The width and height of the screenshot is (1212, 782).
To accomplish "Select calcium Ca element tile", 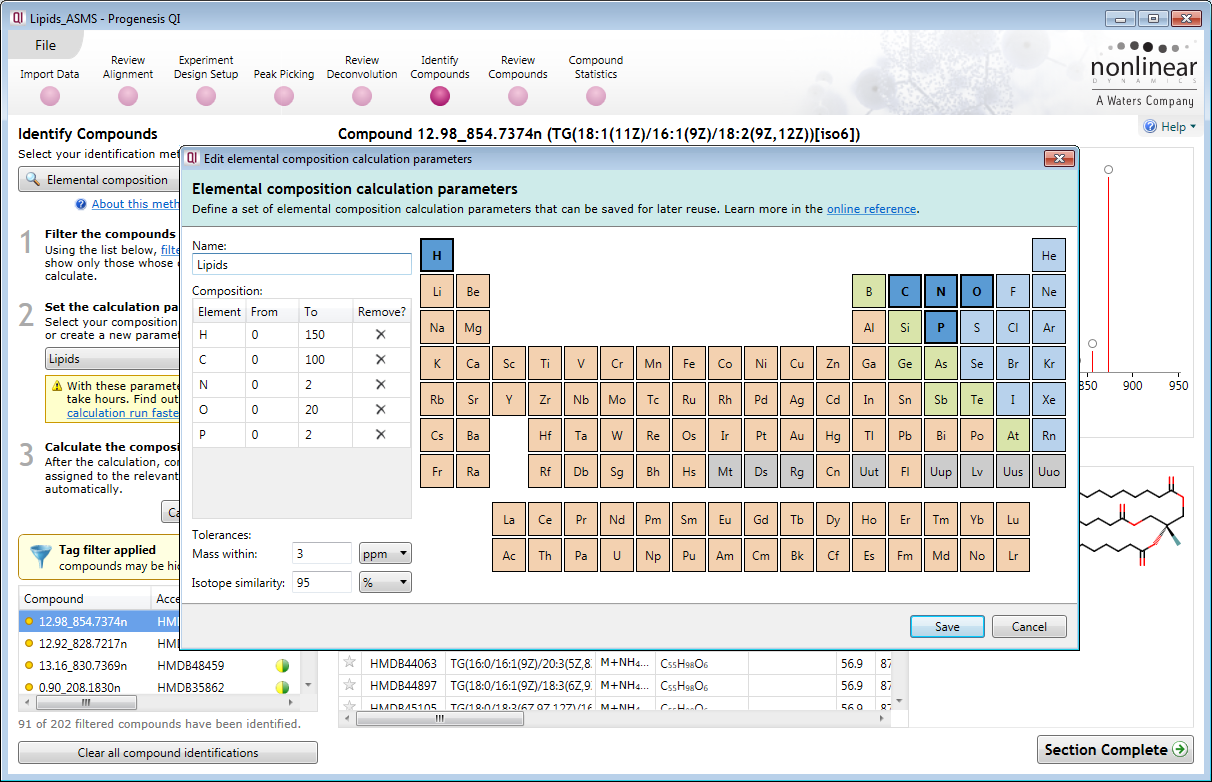I will coord(473,363).
